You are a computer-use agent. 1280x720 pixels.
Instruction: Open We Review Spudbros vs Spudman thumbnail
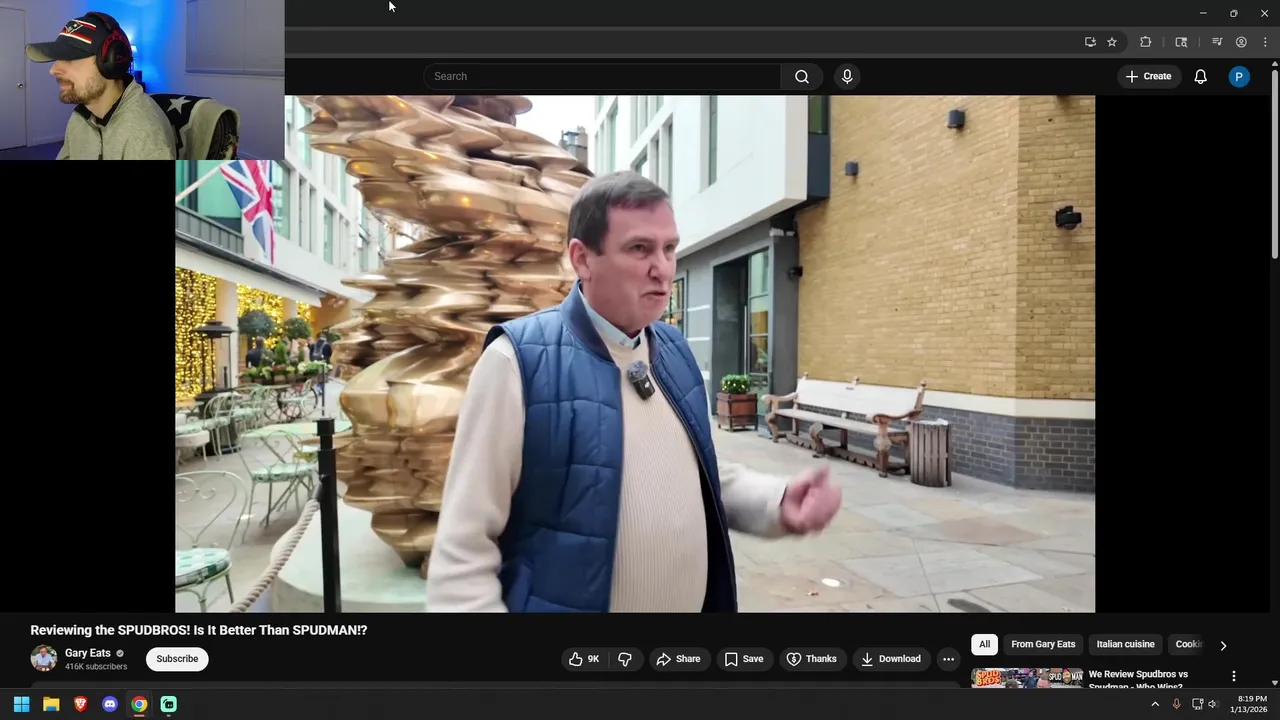click(1027, 678)
